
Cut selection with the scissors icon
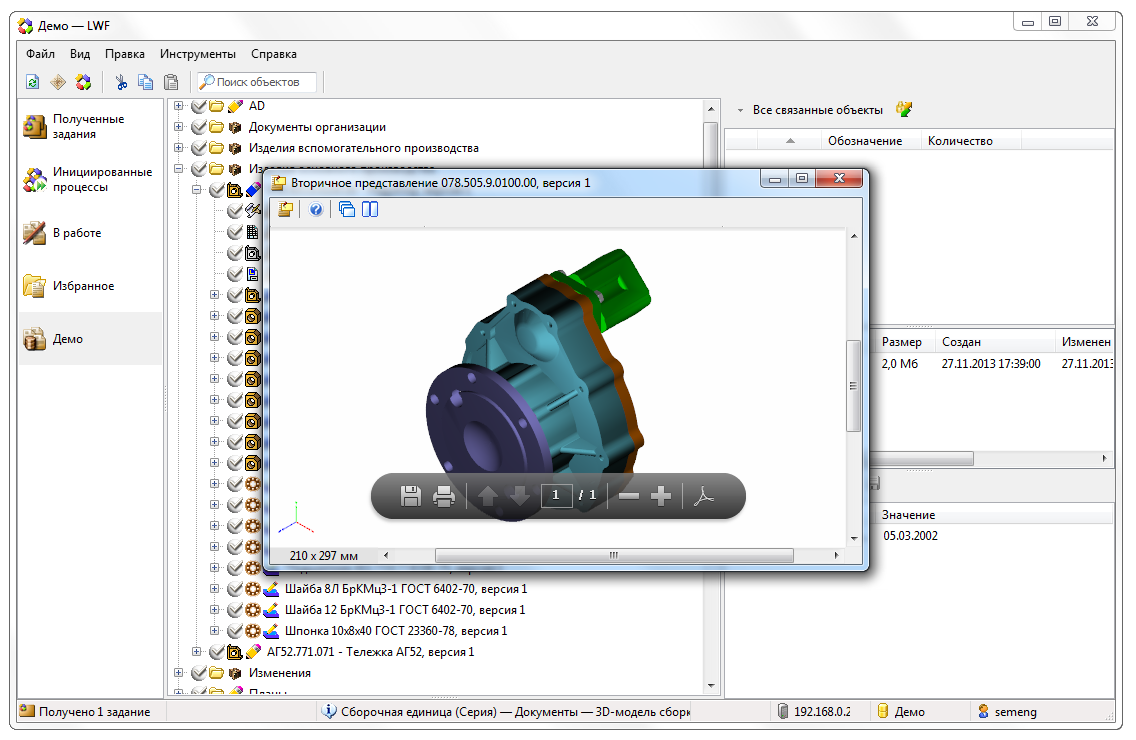tap(121, 82)
